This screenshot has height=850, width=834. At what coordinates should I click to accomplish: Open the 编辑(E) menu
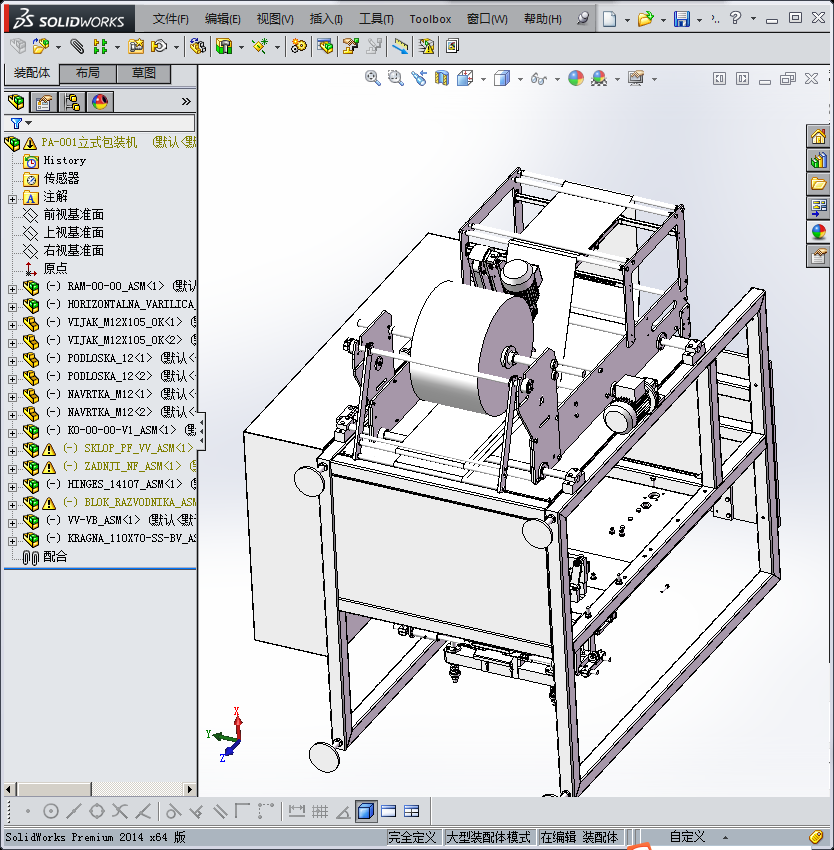coord(222,19)
